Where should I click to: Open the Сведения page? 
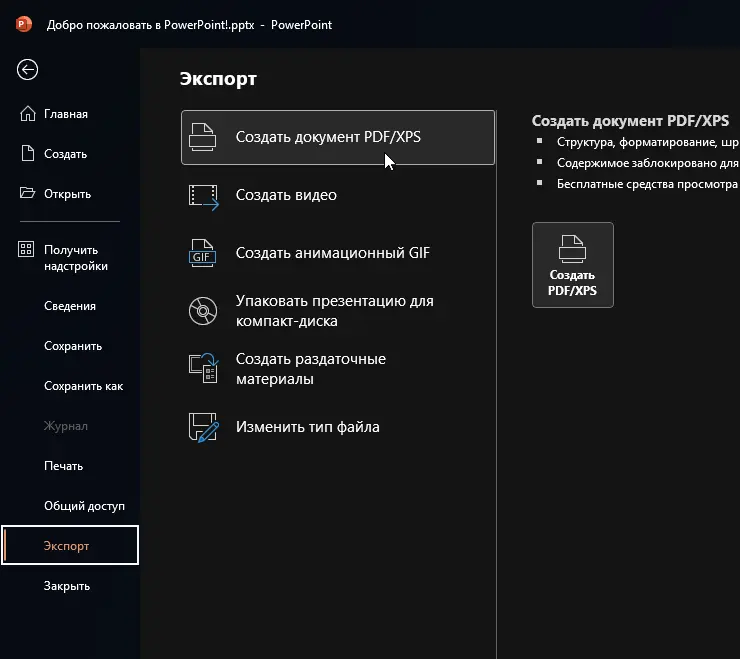pos(70,306)
